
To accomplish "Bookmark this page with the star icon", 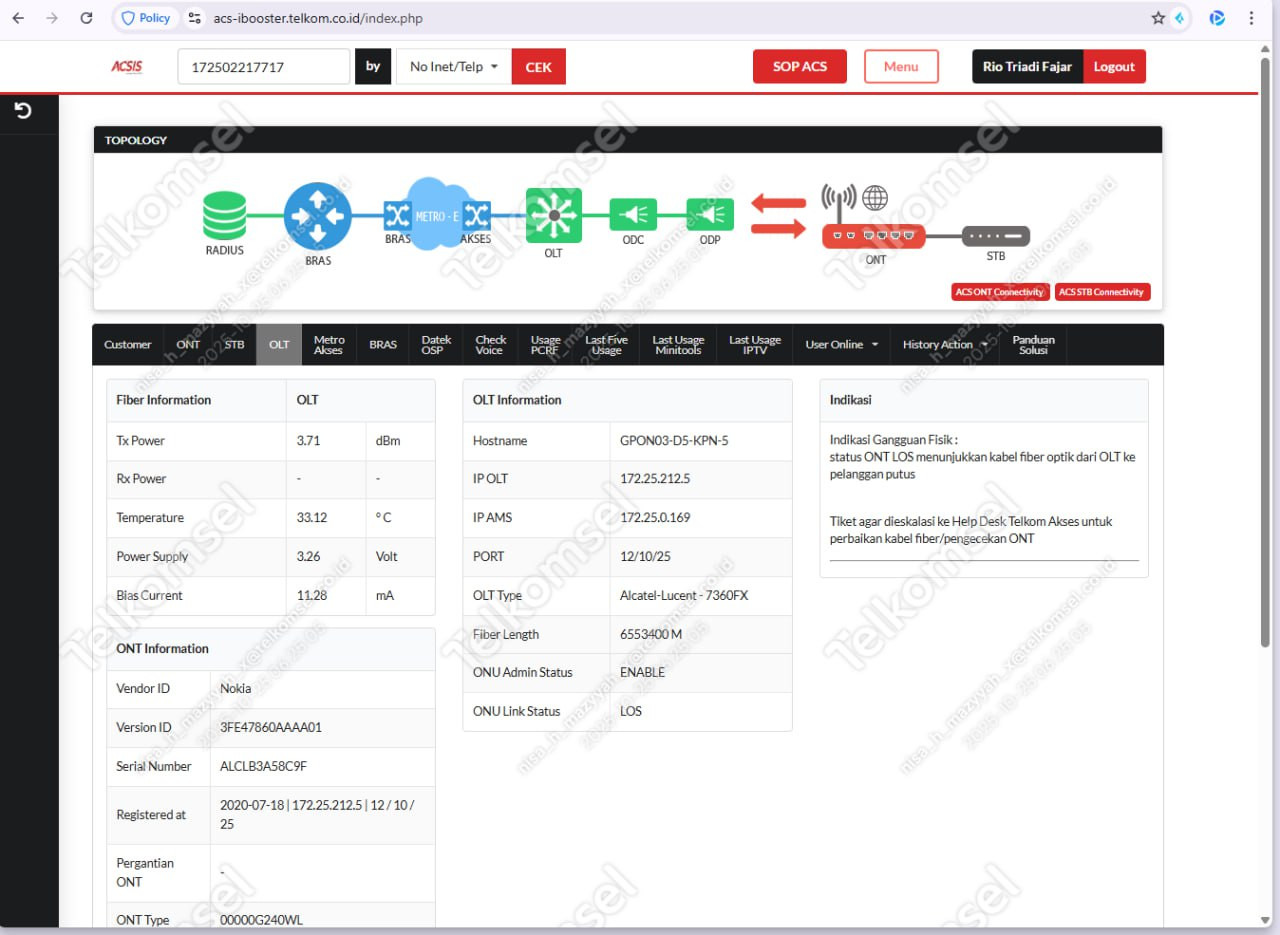I will [x=1158, y=18].
